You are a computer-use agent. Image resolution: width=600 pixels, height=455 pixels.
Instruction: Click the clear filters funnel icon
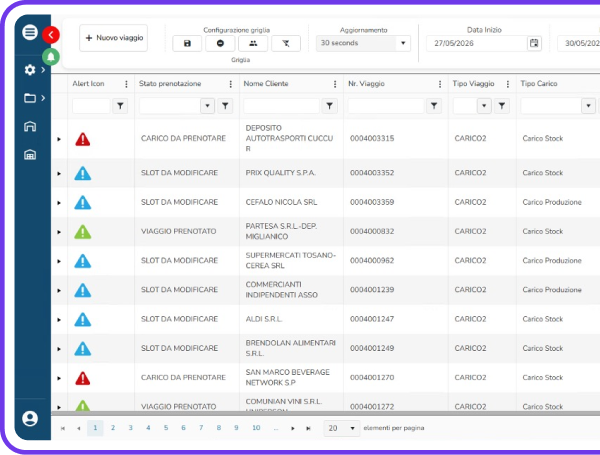point(286,43)
